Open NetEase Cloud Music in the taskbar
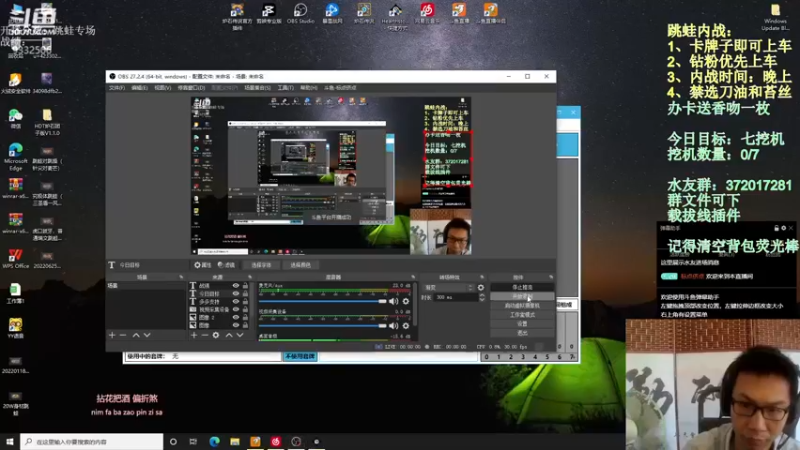This screenshot has height=450, width=800. click(276, 441)
